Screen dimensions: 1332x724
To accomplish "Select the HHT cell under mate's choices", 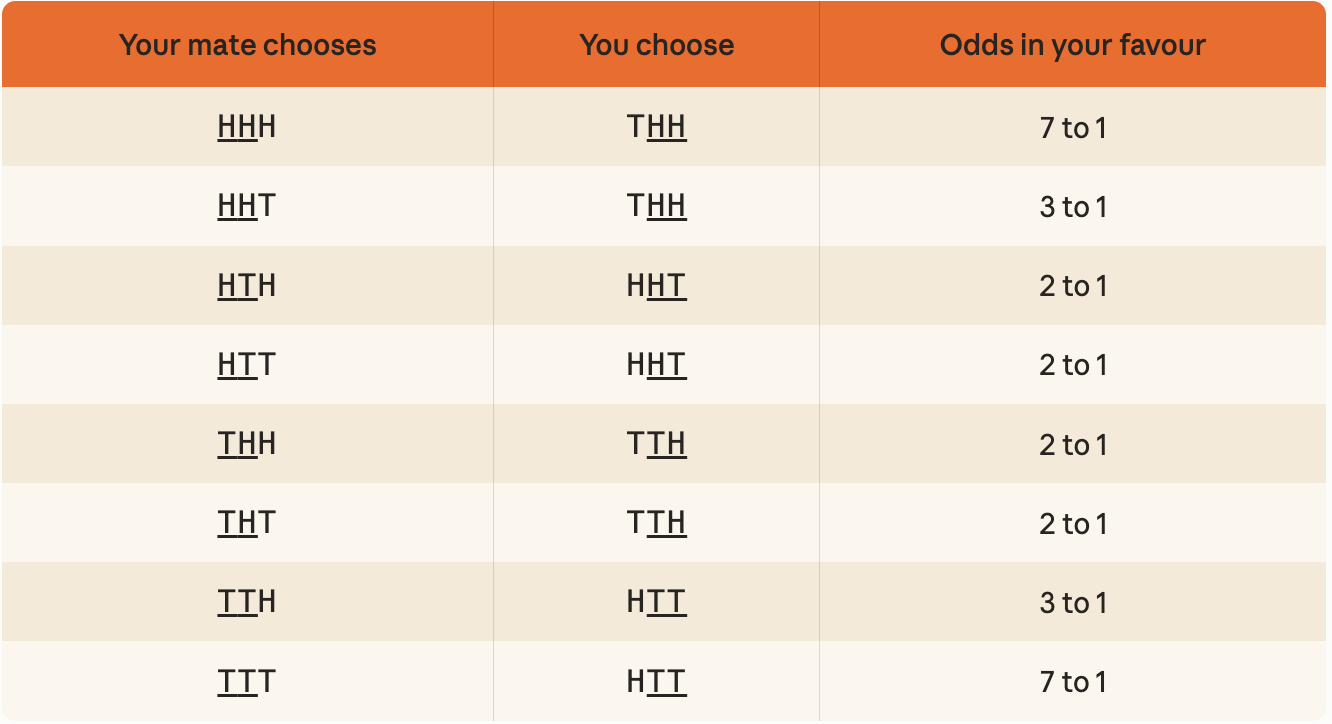I will pyautogui.click(x=247, y=206).
